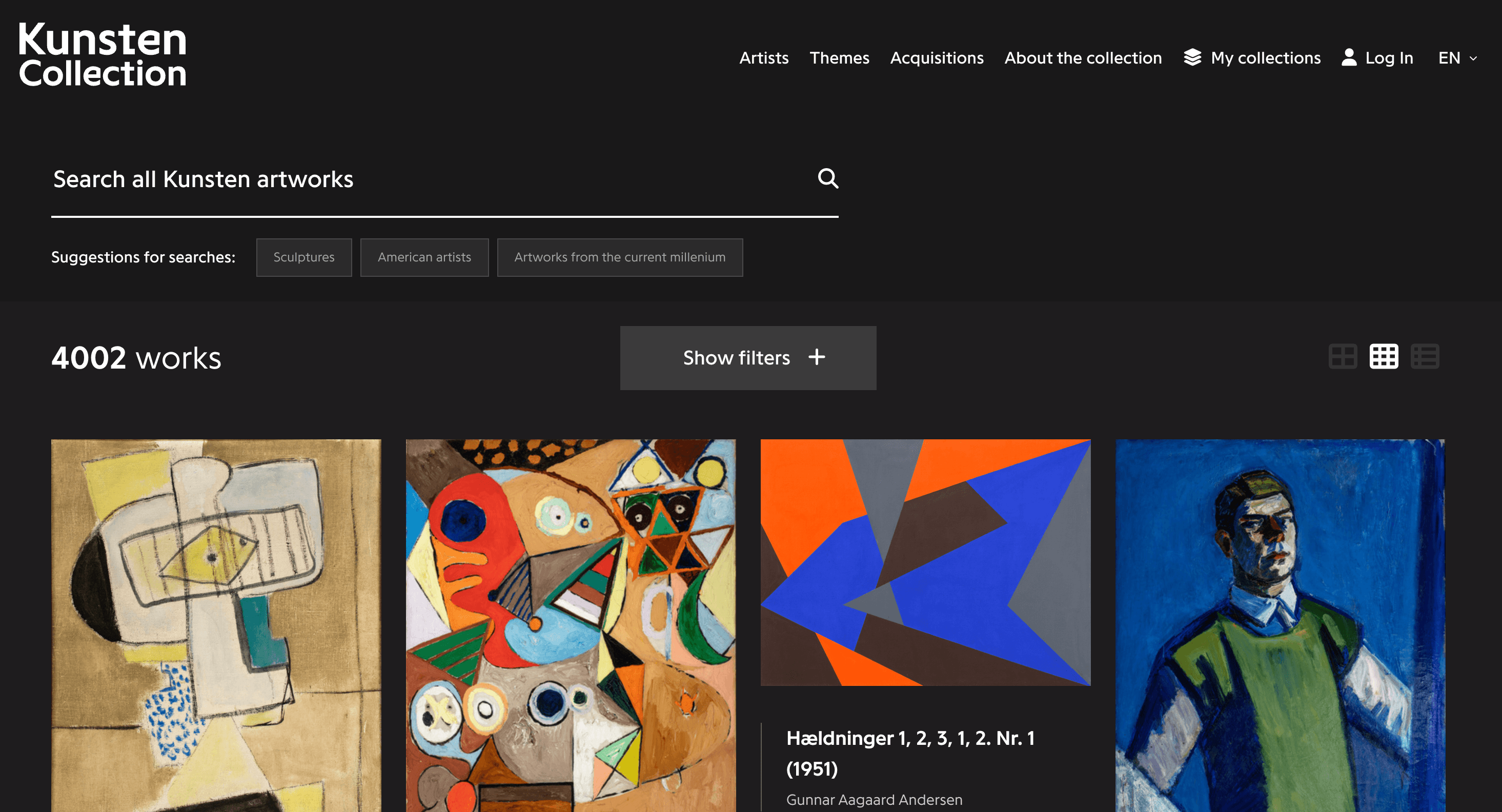Click the My collections layers icon
Image resolution: width=1502 pixels, height=812 pixels.
tap(1192, 58)
